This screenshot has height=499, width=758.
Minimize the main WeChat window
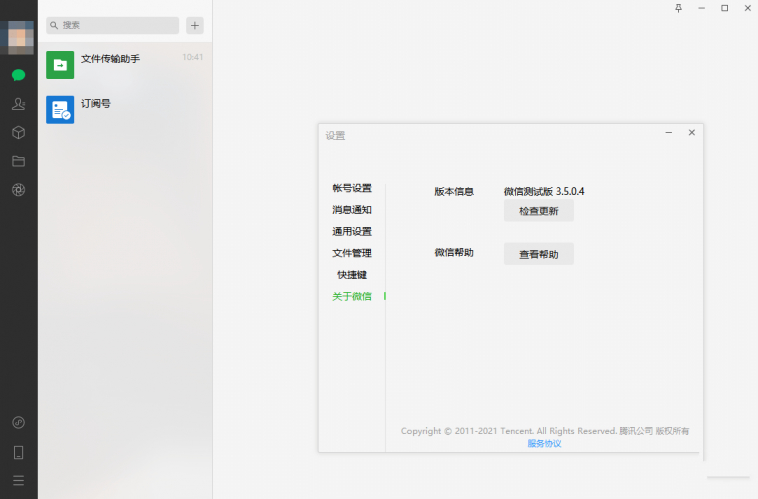coord(701,8)
